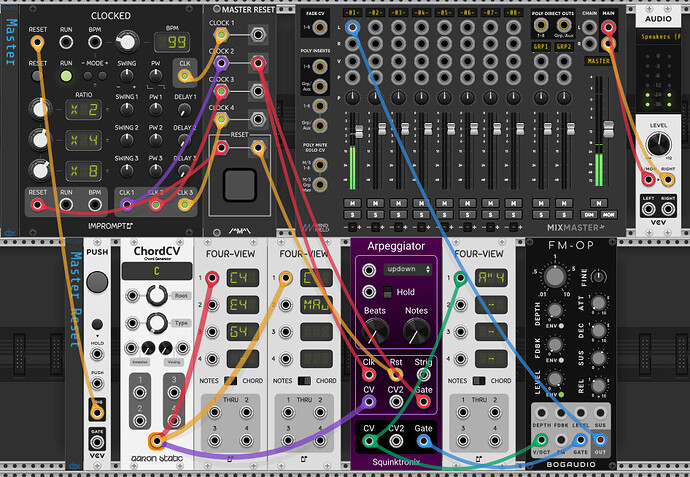Click ChordCV poly output jack at the bottom
Viewport: 690px width, 477px height.
(156, 440)
